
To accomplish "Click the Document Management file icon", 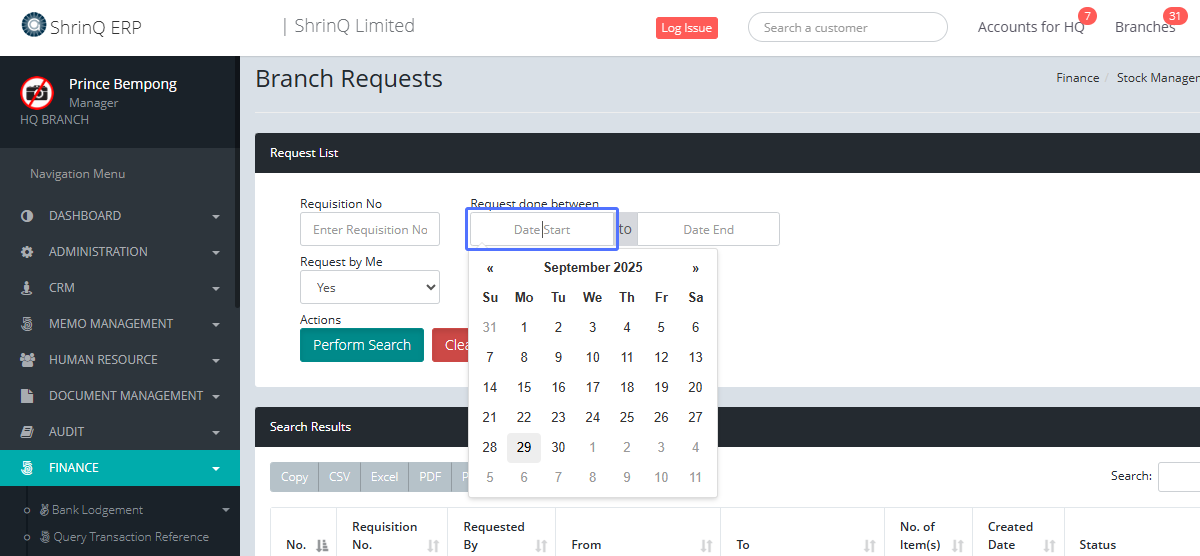I will (27, 396).
